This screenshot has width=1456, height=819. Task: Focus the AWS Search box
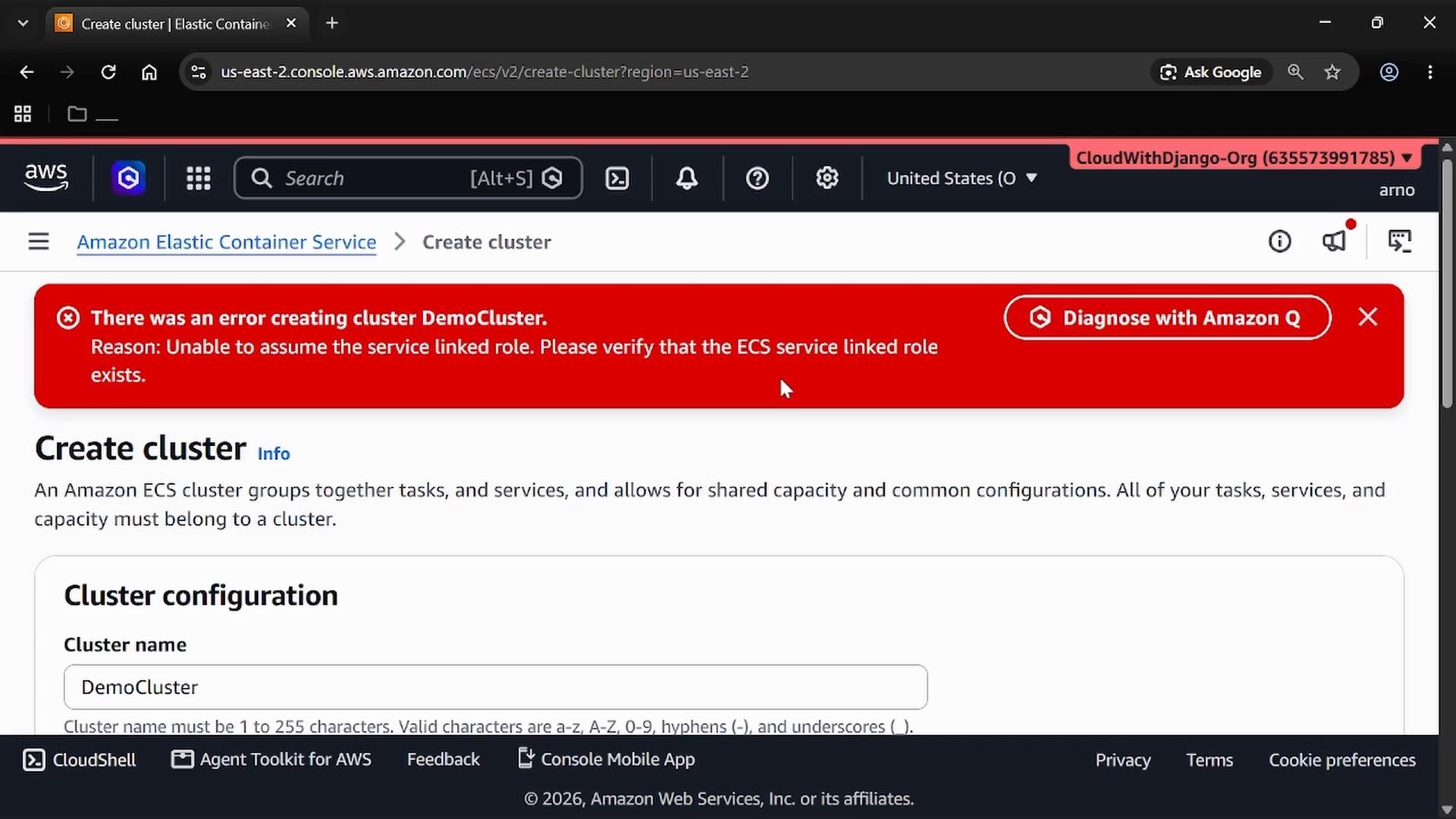point(408,178)
